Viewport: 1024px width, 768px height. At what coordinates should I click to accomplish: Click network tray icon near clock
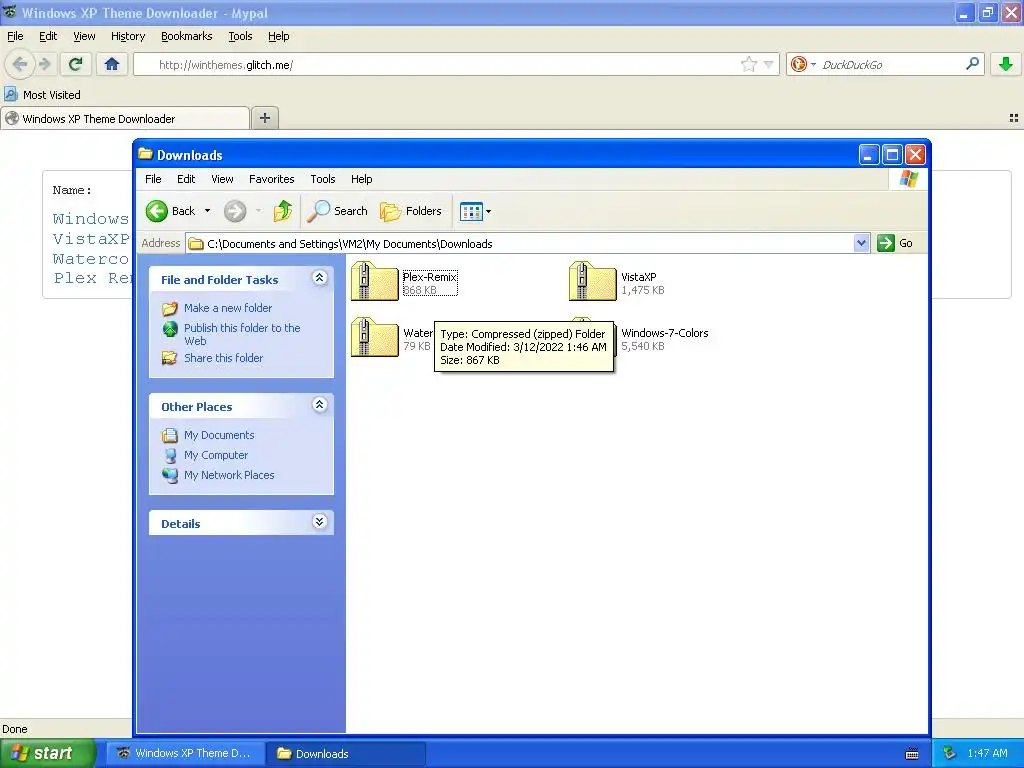[x=950, y=753]
